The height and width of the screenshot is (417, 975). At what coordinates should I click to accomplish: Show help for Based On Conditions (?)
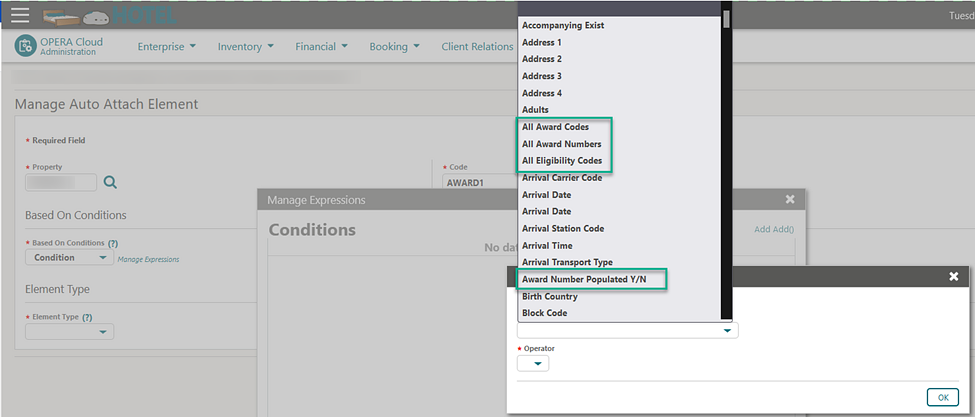pyautogui.click(x=113, y=243)
